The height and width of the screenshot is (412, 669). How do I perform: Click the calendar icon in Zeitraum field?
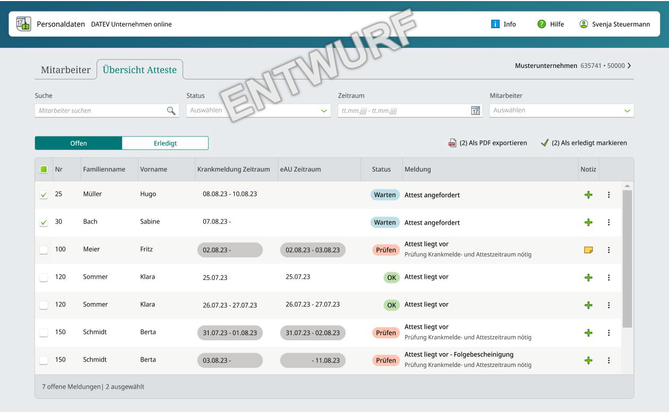476,111
